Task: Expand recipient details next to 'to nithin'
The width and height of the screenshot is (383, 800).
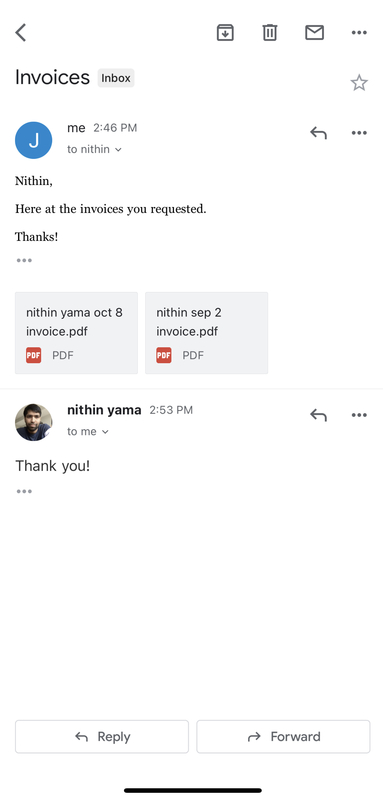Action: [x=118, y=150]
